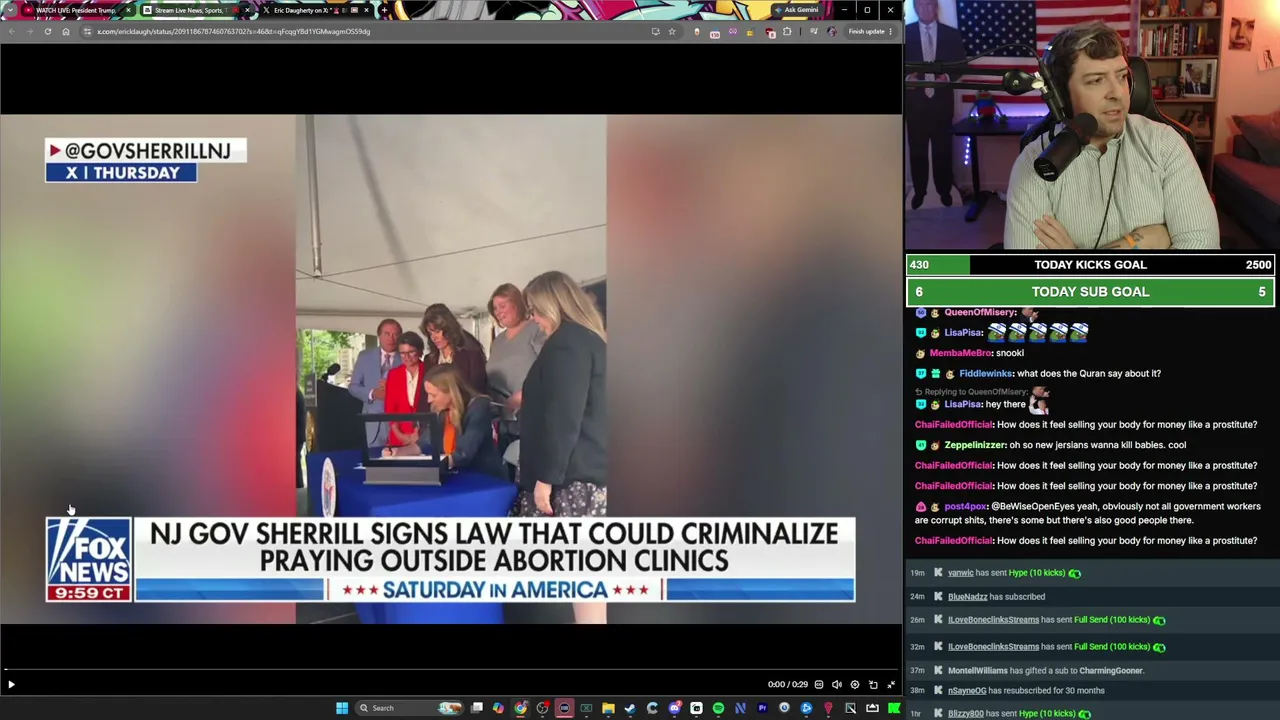1280x720 pixels.
Task: Mute the video with the speaker icon
Action: click(837, 685)
